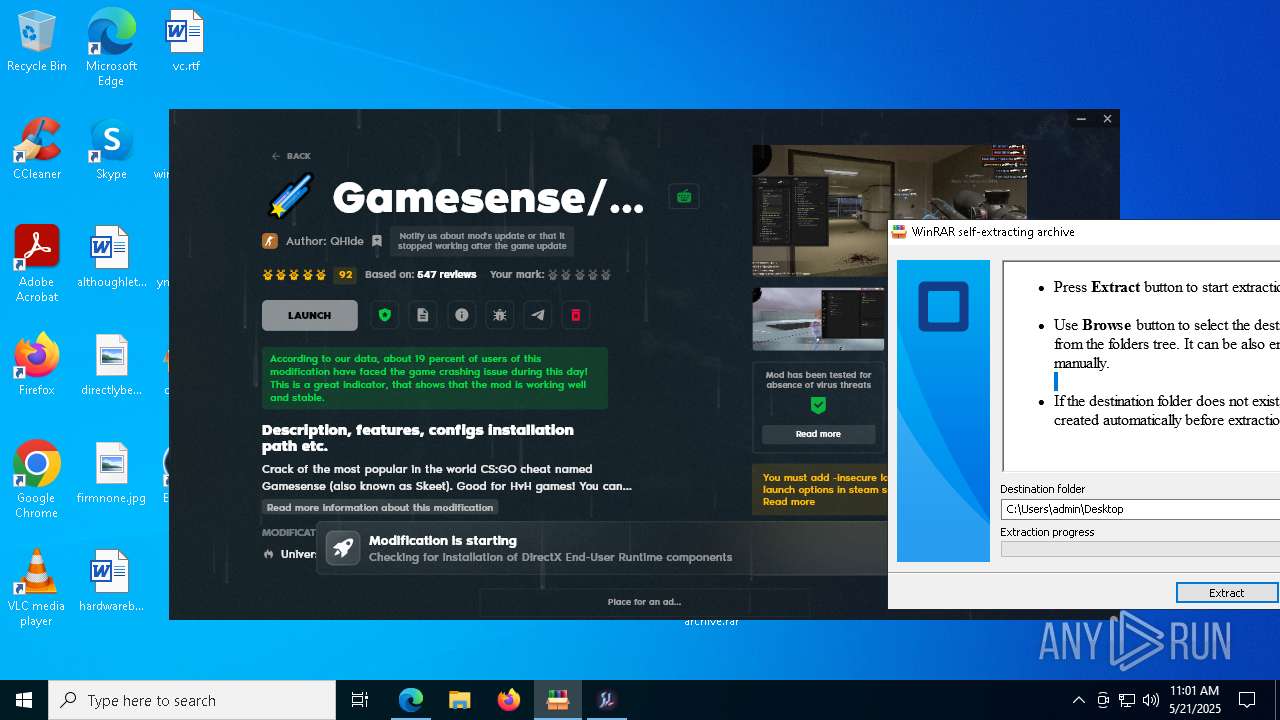Open Task View on the taskbar
Screen dimensions: 1280x720
coord(360,700)
